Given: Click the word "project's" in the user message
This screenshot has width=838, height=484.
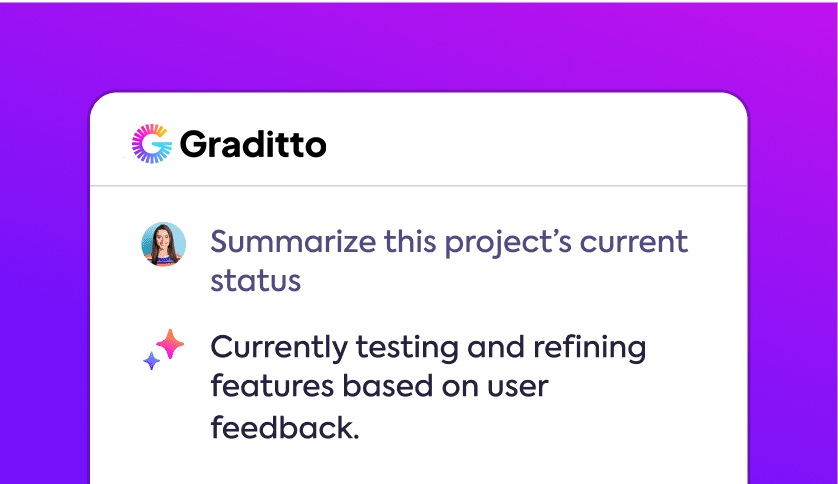Looking at the screenshot, I should [508, 243].
